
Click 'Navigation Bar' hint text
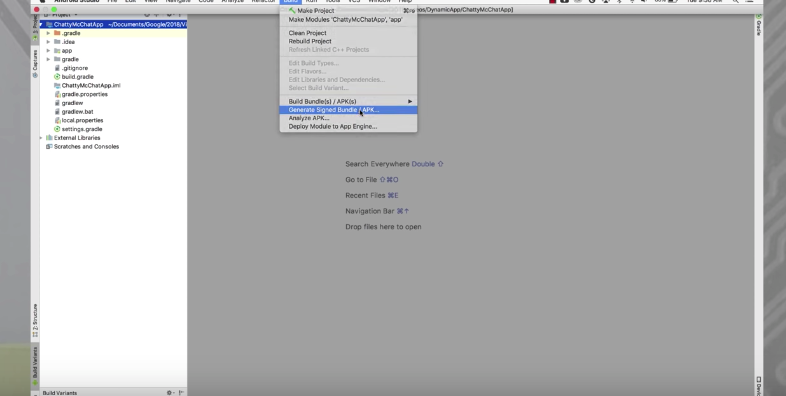coord(370,211)
